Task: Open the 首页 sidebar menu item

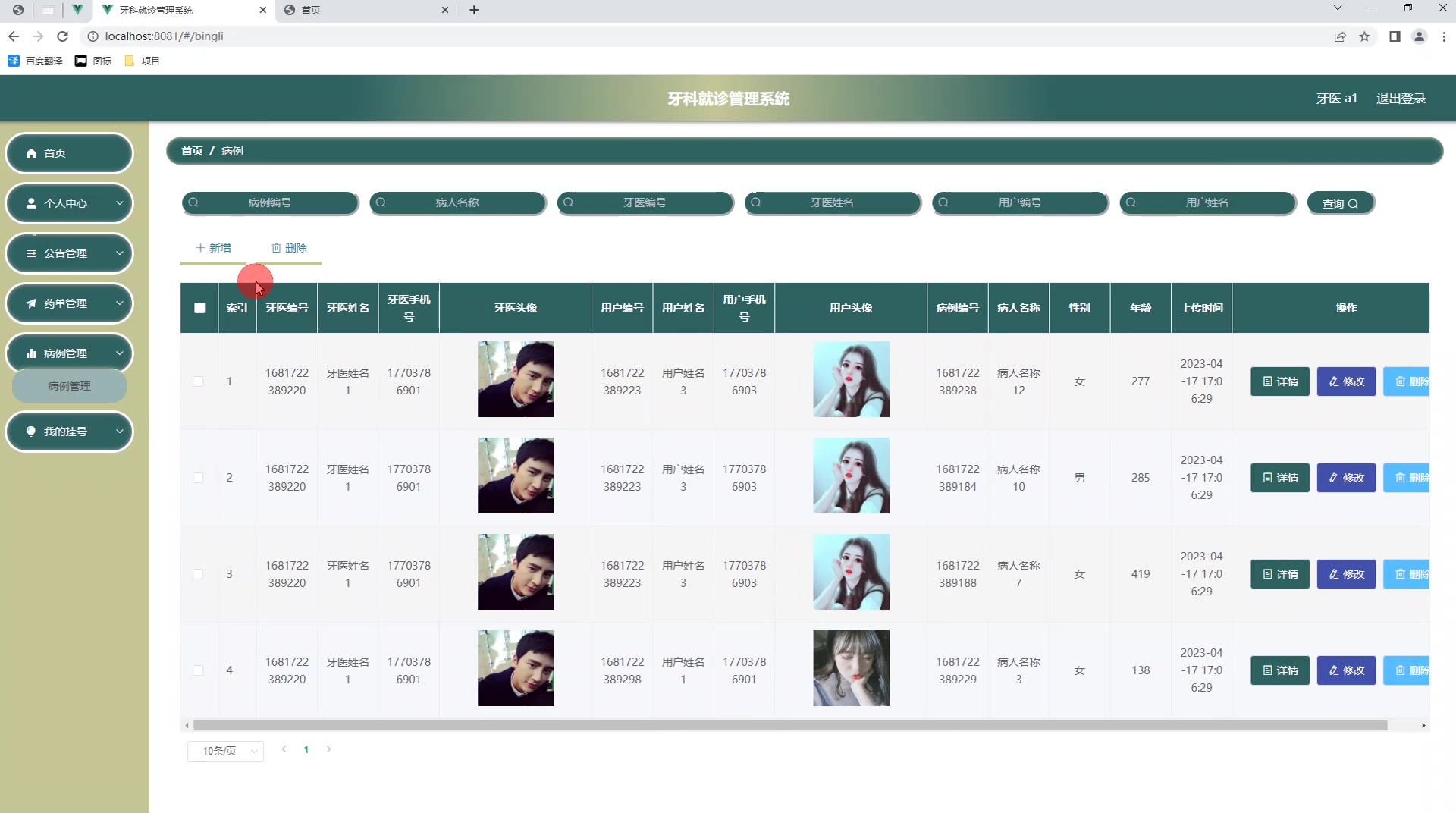Action: click(69, 153)
